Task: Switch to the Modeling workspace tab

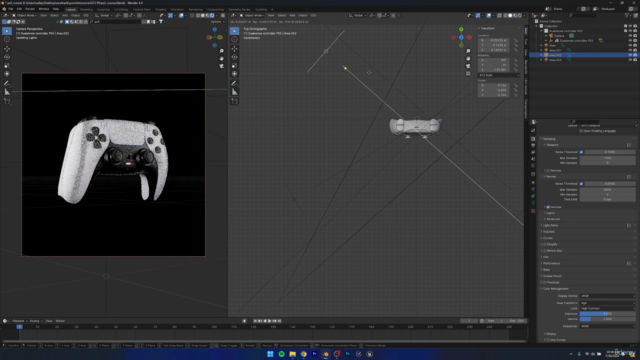Action: tap(86, 9)
